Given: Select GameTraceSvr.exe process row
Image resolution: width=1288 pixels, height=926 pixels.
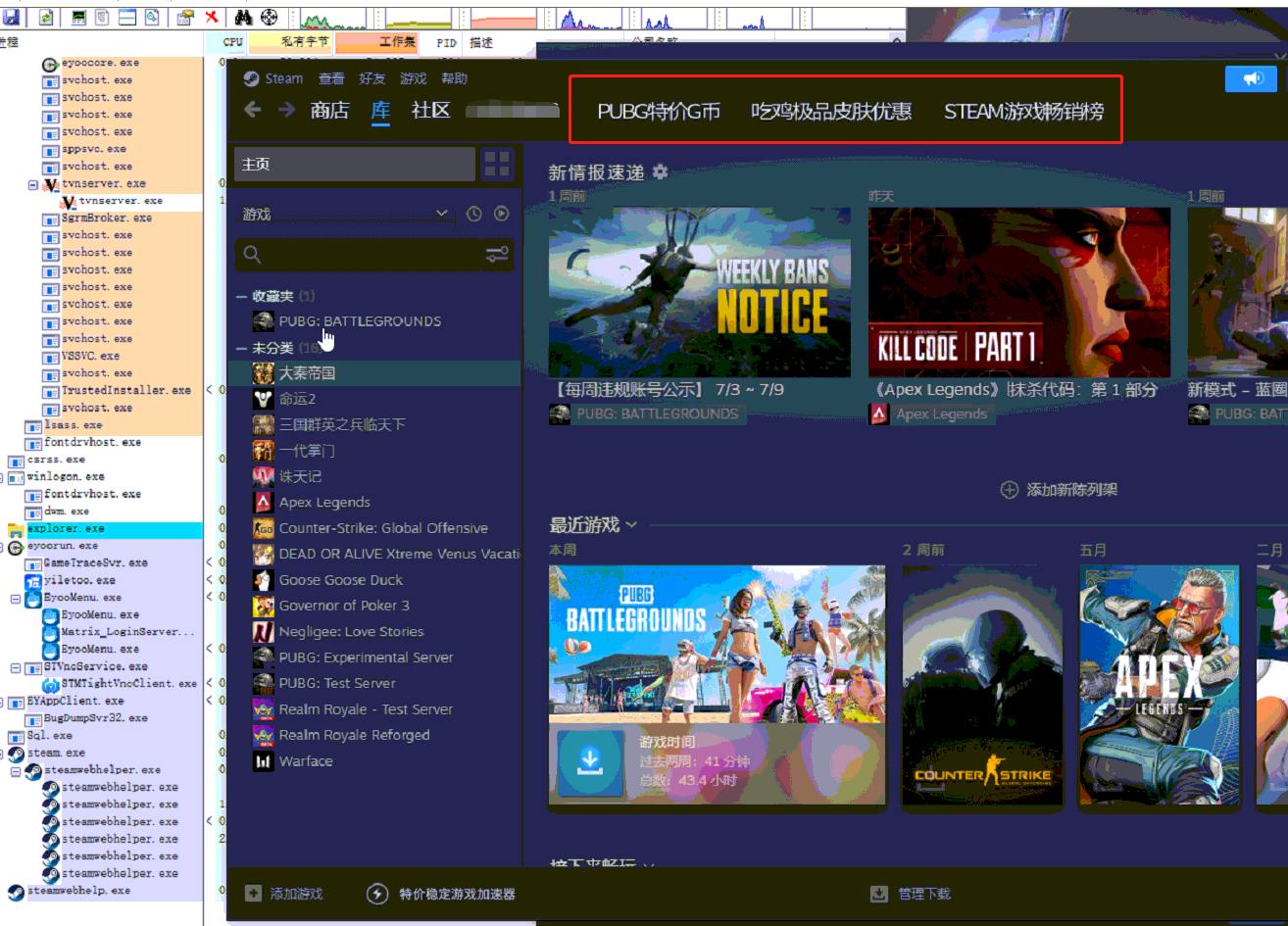Looking at the screenshot, I should (x=96, y=562).
